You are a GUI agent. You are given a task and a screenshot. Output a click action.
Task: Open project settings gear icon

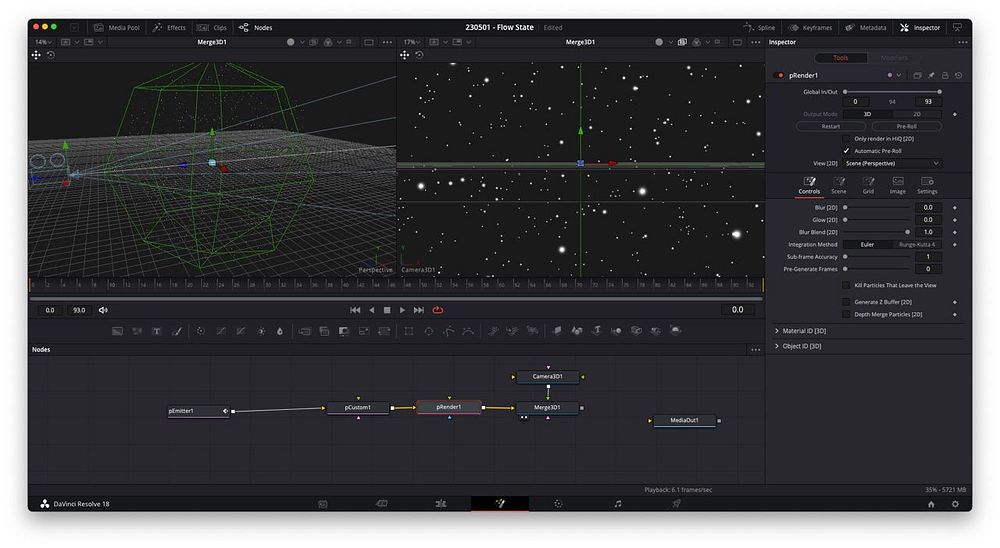pos(955,504)
